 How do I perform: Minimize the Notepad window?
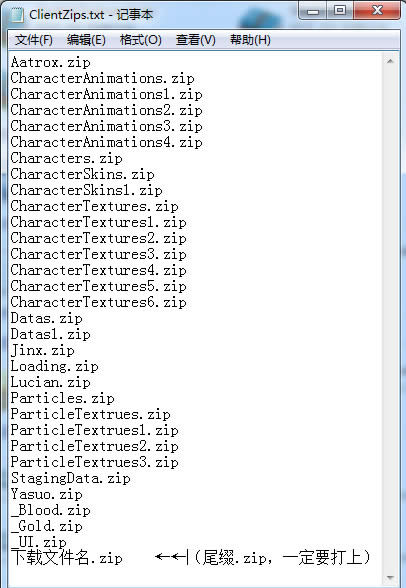click(x=313, y=11)
